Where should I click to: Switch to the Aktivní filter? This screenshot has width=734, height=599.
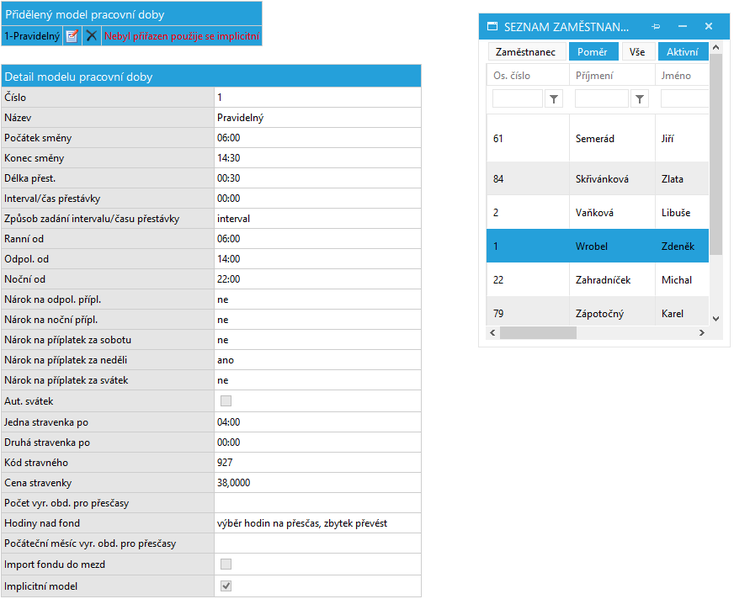tap(683, 52)
